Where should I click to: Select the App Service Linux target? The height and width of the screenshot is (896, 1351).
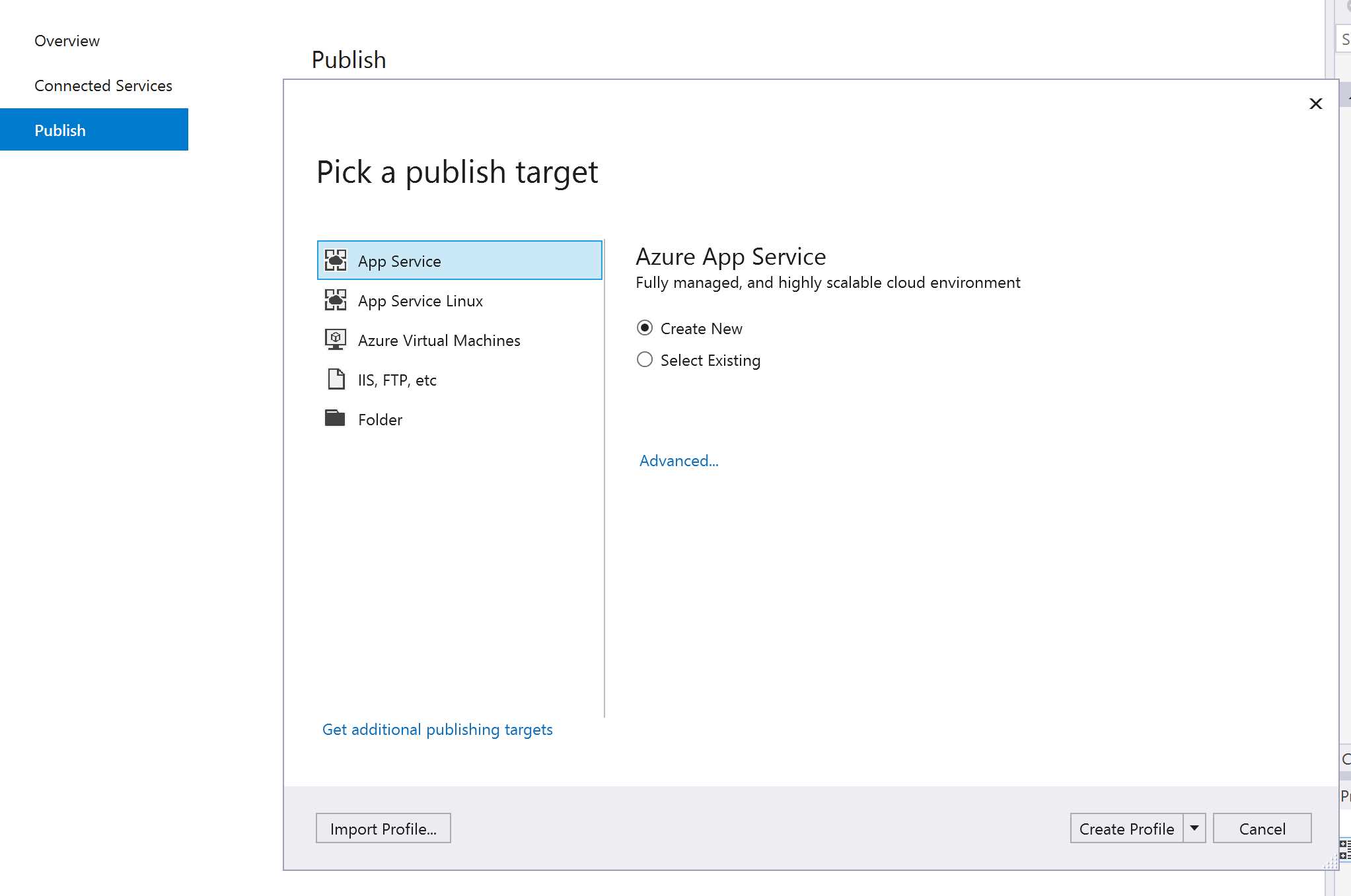(x=421, y=300)
